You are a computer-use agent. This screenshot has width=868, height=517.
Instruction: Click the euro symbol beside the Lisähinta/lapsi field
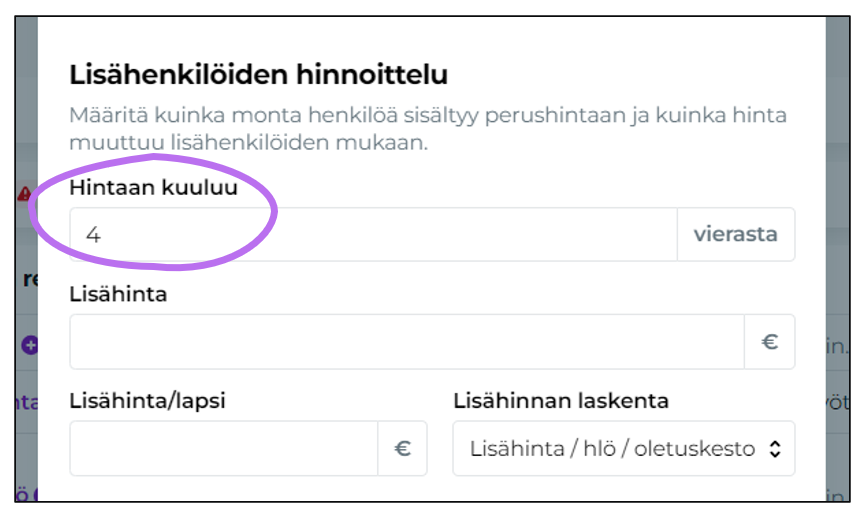click(402, 449)
